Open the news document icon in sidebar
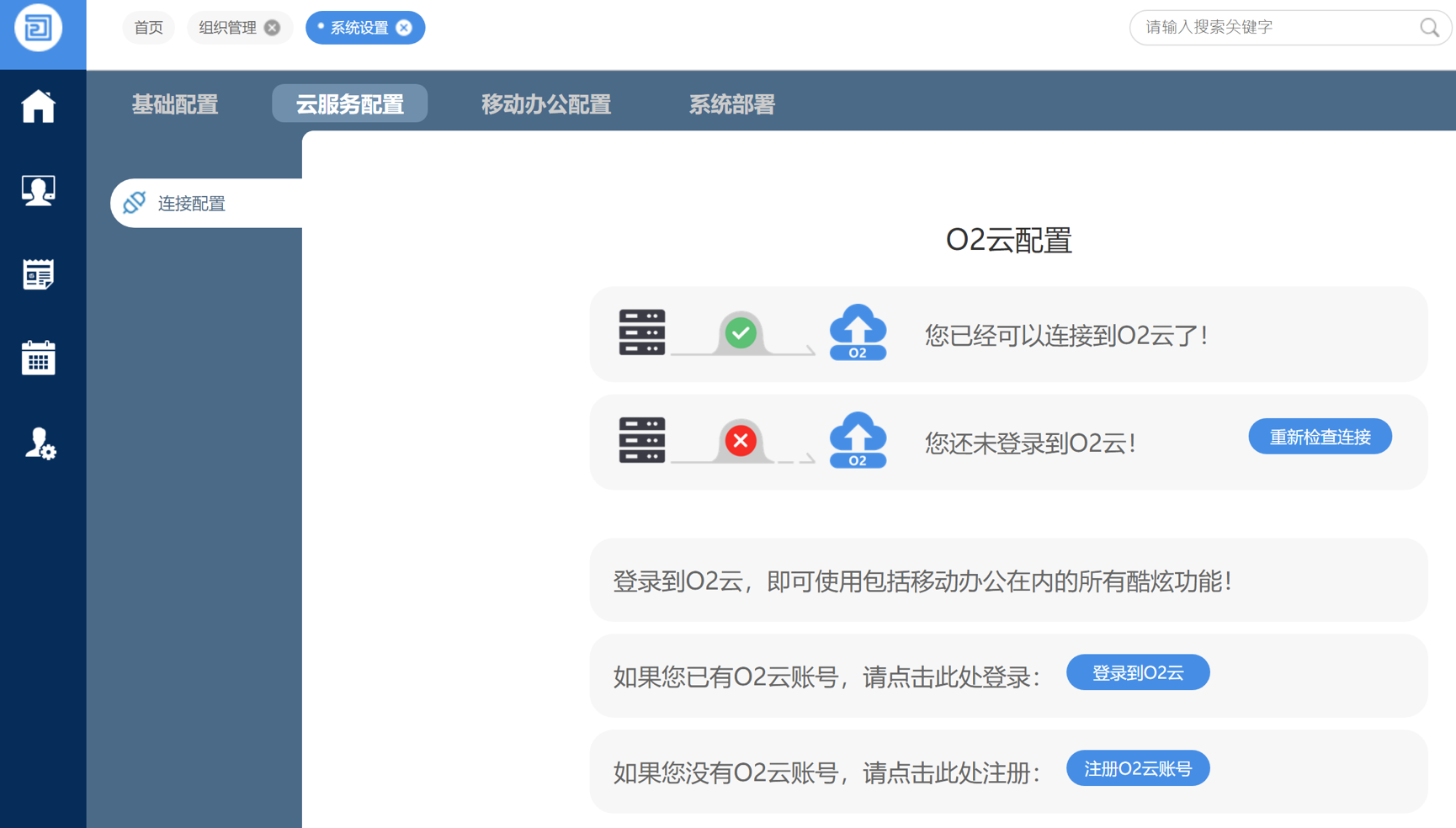Screen dimensions: 1456x828 pos(39,274)
